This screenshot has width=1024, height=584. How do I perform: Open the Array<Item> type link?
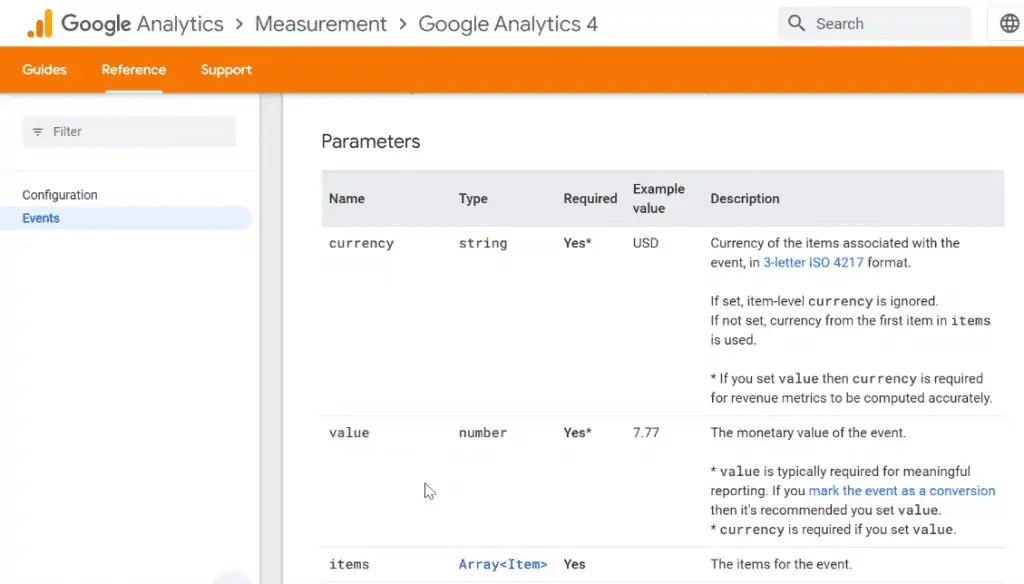[503, 564]
